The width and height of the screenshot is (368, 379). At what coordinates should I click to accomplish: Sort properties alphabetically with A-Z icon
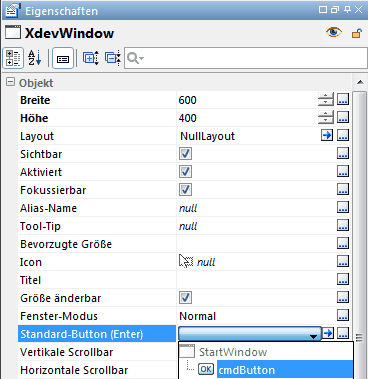point(35,58)
